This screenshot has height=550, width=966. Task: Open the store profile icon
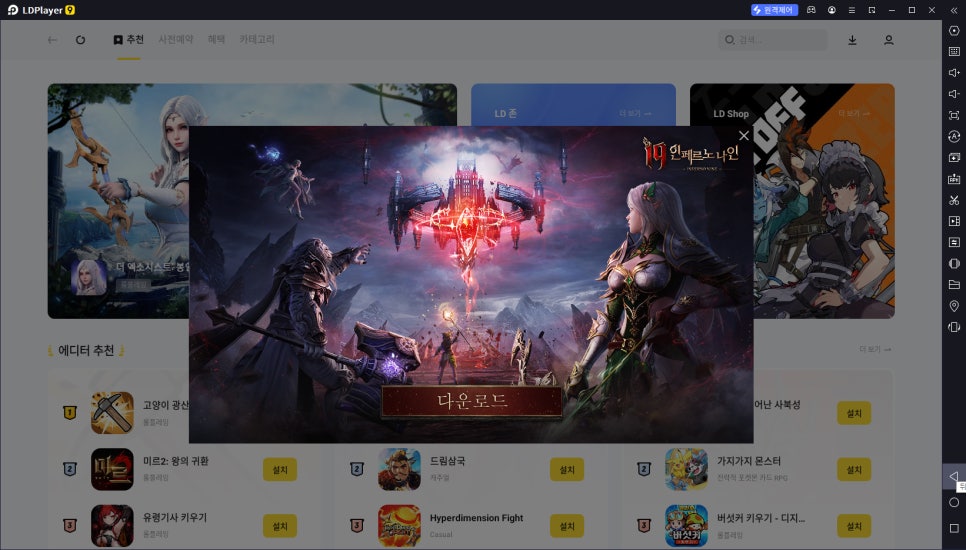[x=888, y=40]
